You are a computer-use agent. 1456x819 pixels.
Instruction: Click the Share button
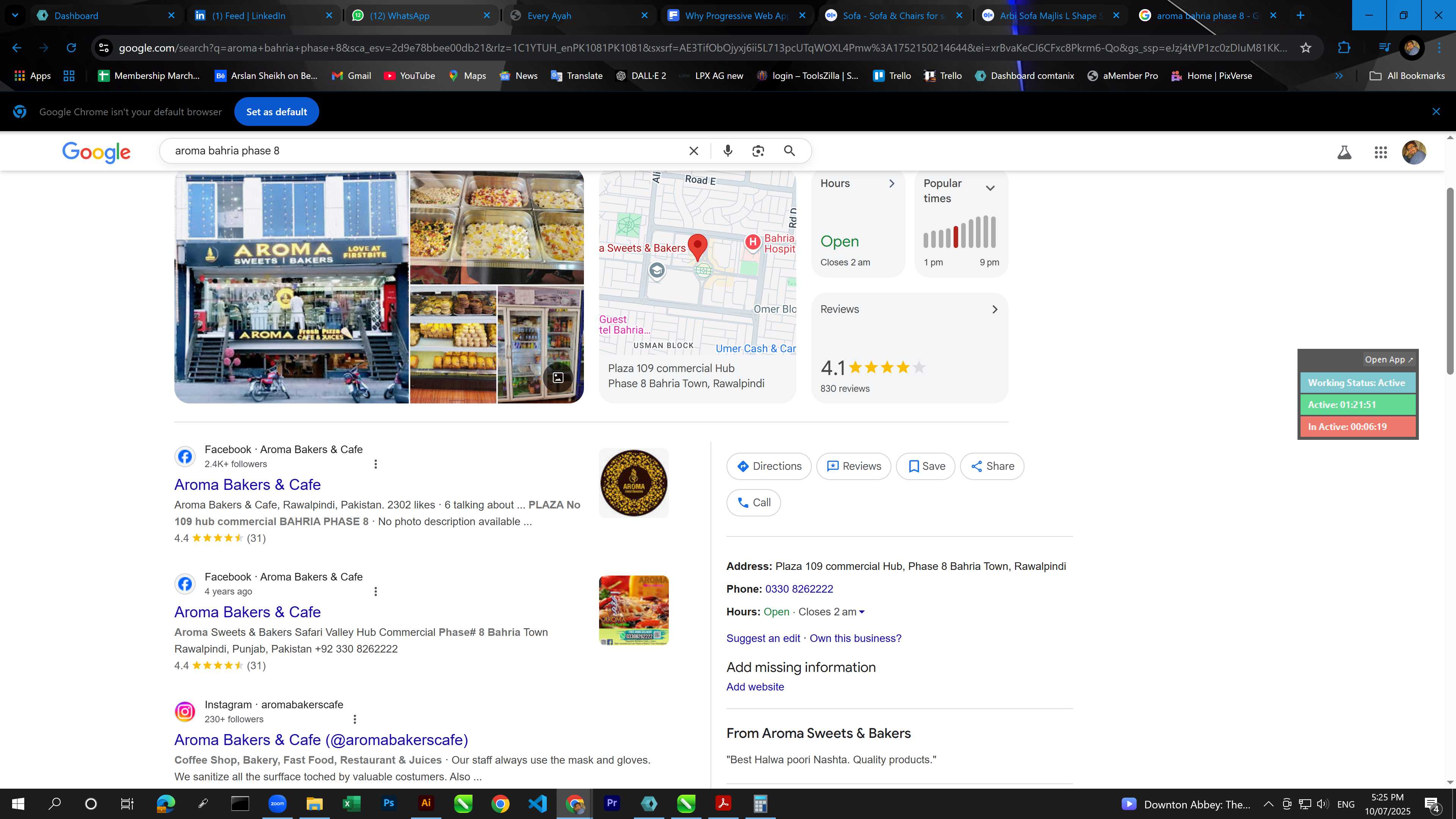(992, 466)
